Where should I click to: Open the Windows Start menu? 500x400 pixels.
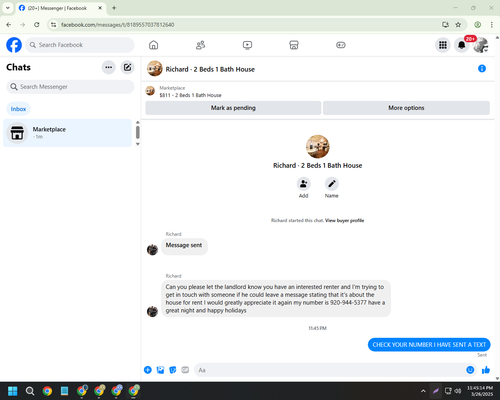[x=13, y=391]
